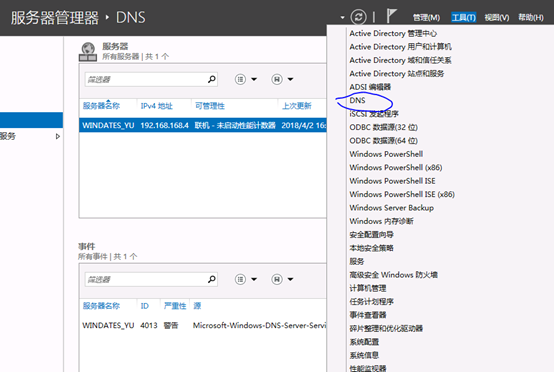Select event row with ID 4013
The width and height of the screenshot is (554, 372).
coord(203,325)
